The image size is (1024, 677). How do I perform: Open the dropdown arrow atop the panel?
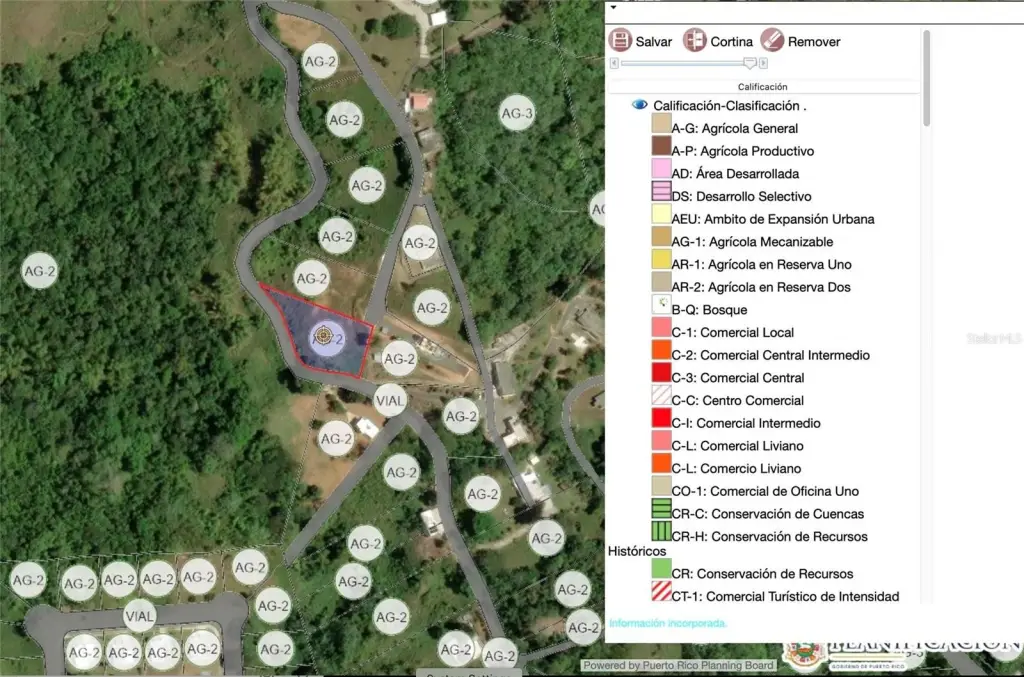point(613,7)
